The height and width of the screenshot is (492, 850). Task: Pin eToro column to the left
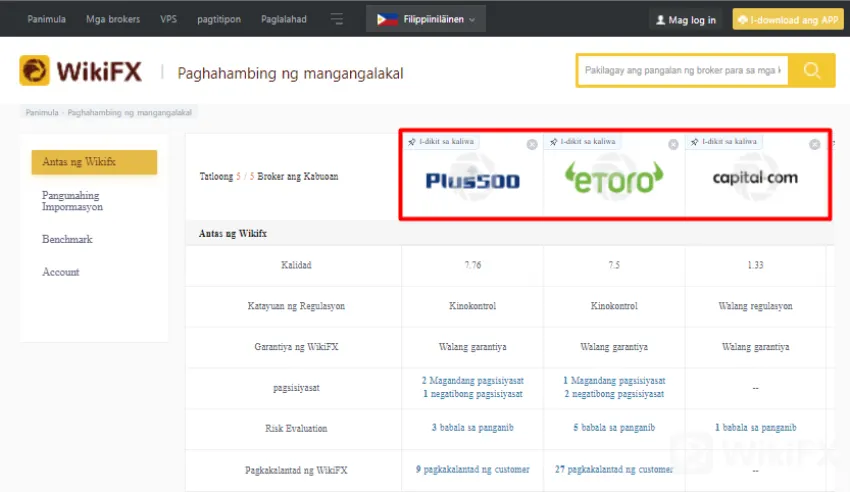[583, 141]
